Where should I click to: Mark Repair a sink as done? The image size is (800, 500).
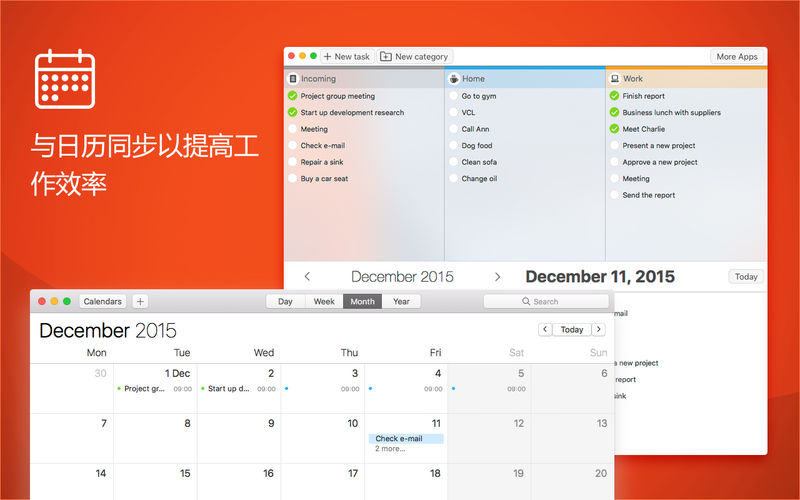tap(292, 162)
